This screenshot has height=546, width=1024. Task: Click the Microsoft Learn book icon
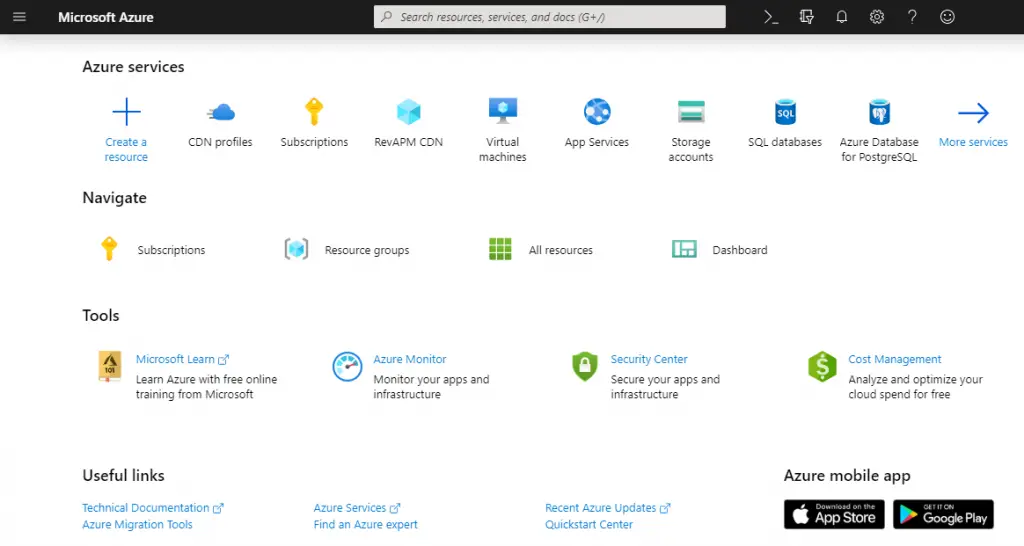coord(110,366)
